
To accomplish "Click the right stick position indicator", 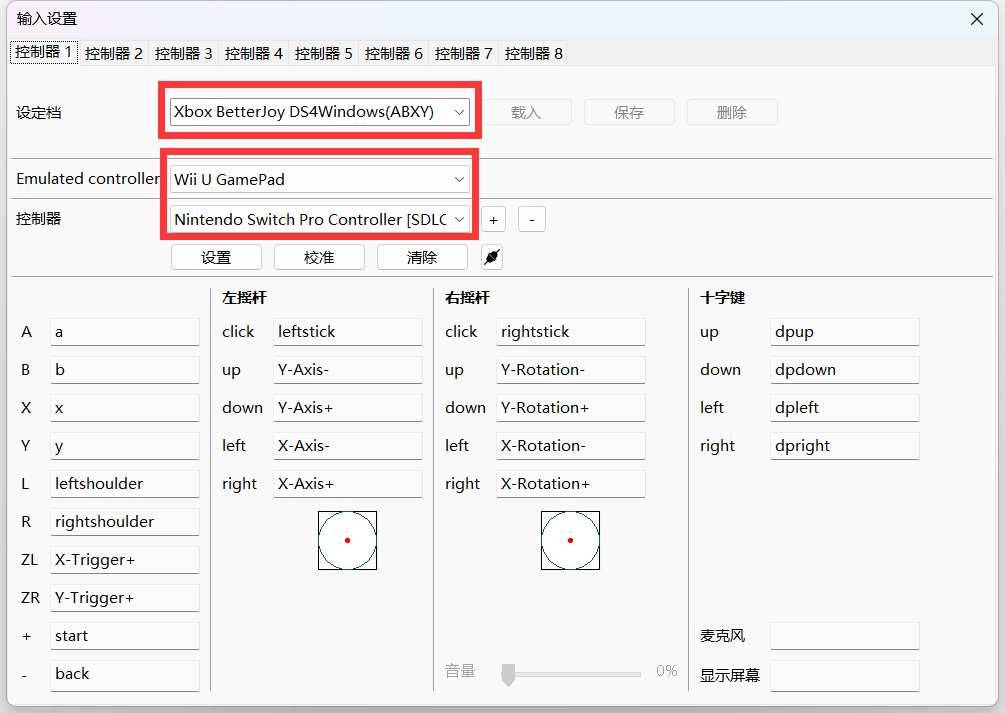I will (x=570, y=541).
